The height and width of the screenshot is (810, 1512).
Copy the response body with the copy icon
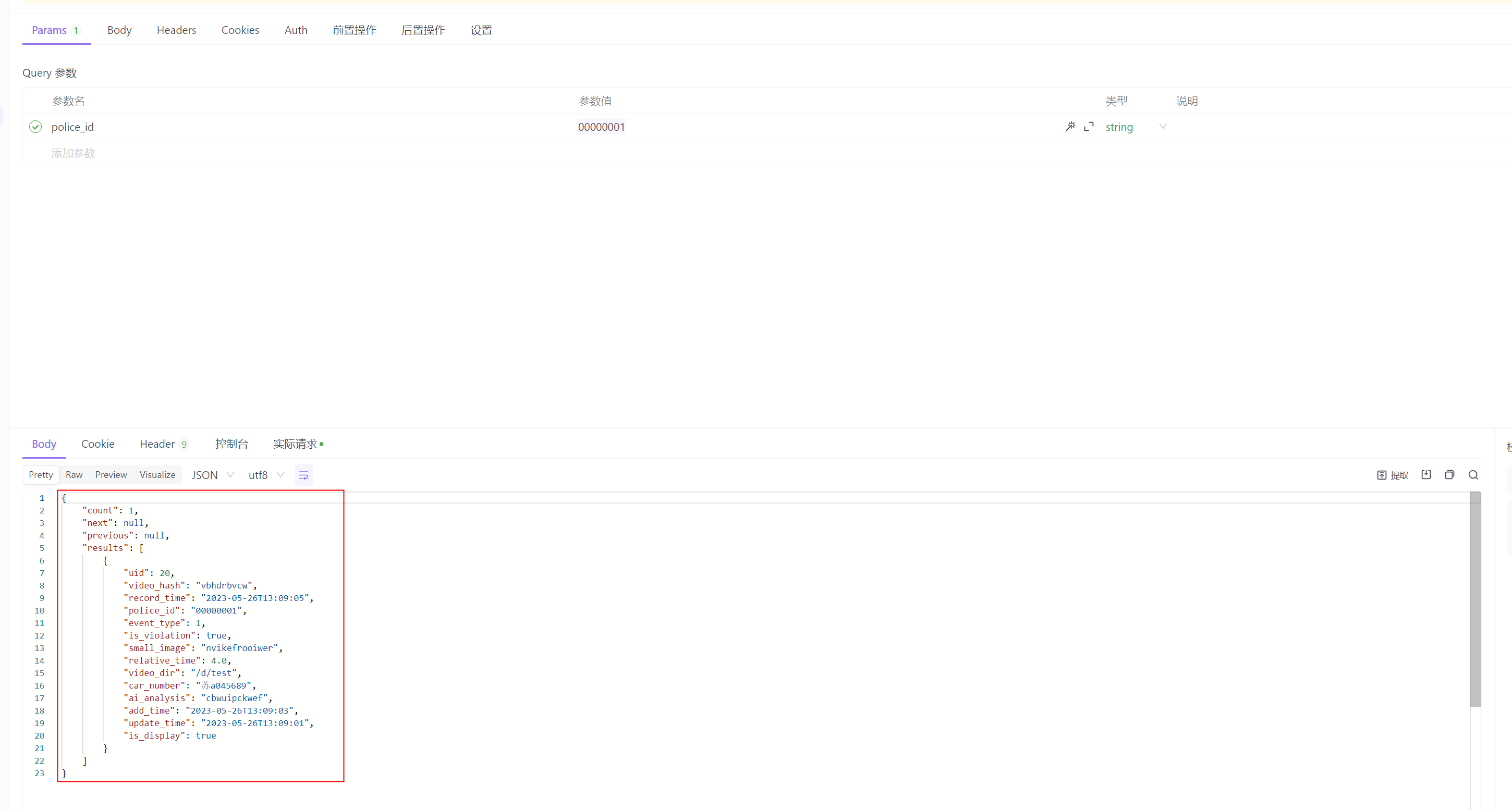tap(1450, 474)
